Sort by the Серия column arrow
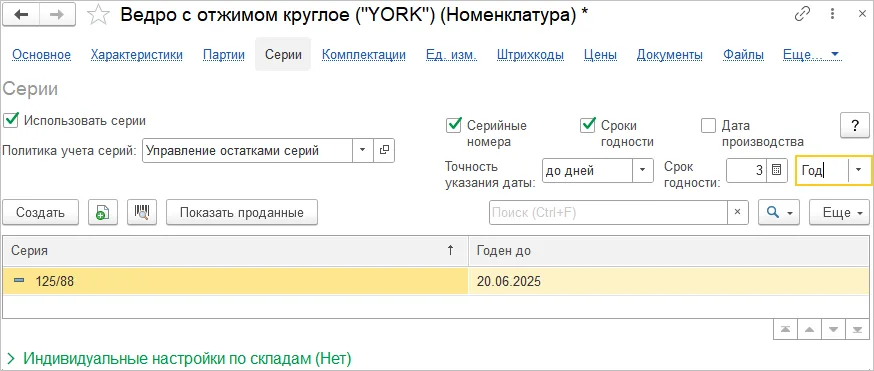The image size is (874, 371). coord(450,251)
